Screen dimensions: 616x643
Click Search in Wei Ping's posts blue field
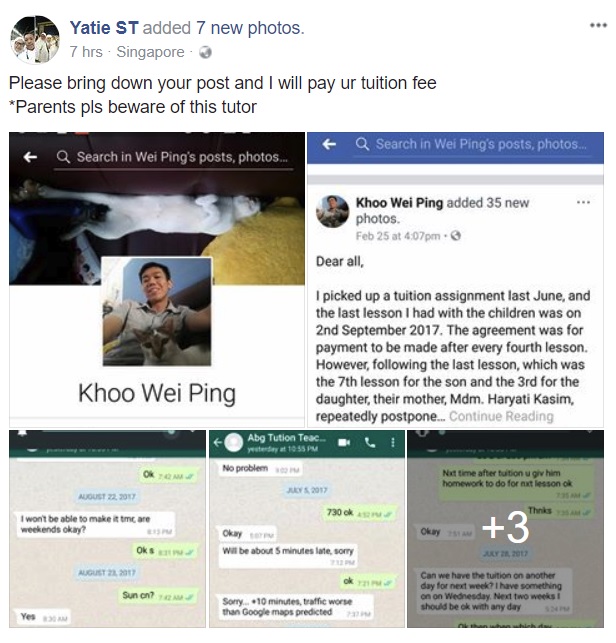click(472, 145)
